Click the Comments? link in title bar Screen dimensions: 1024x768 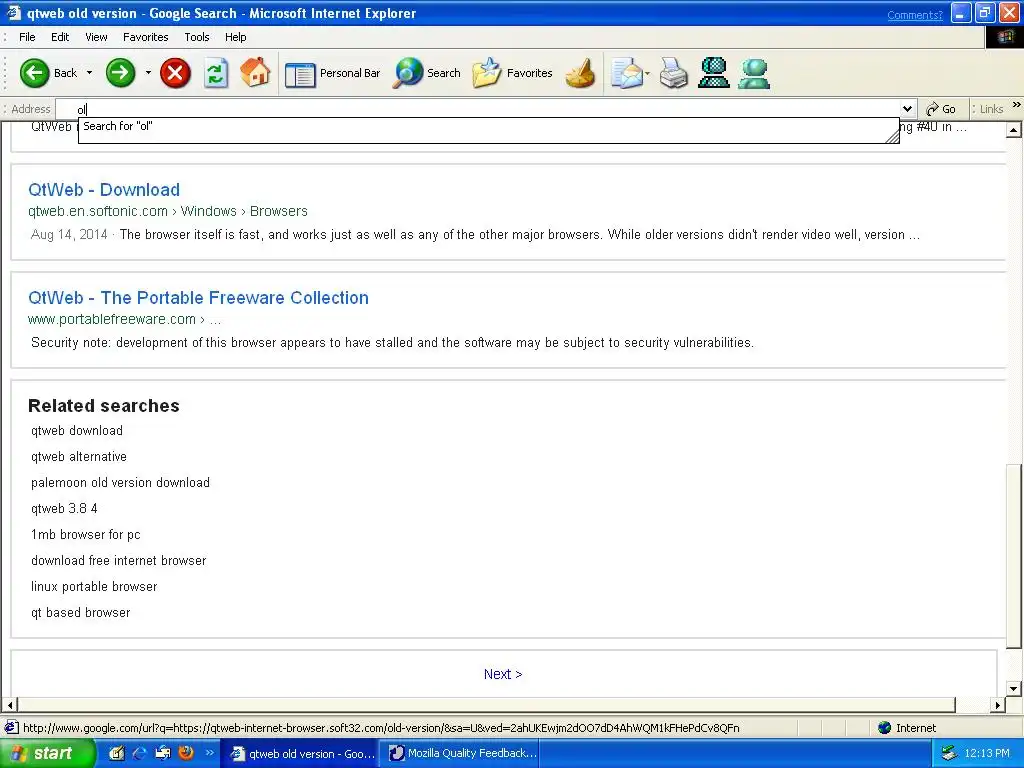pos(915,15)
